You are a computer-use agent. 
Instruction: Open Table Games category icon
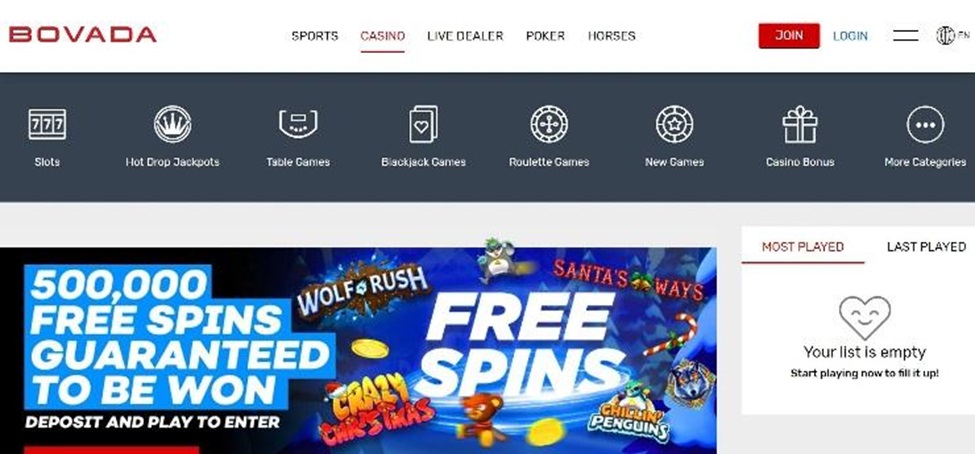click(x=298, y=124)
